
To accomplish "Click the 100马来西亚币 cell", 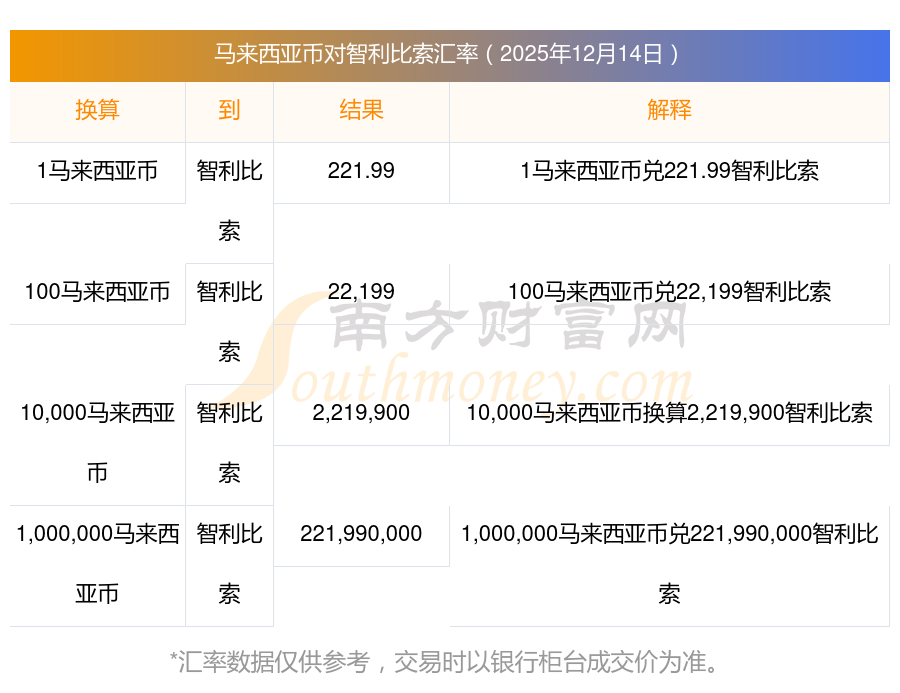I will click(x=97, y=292).
